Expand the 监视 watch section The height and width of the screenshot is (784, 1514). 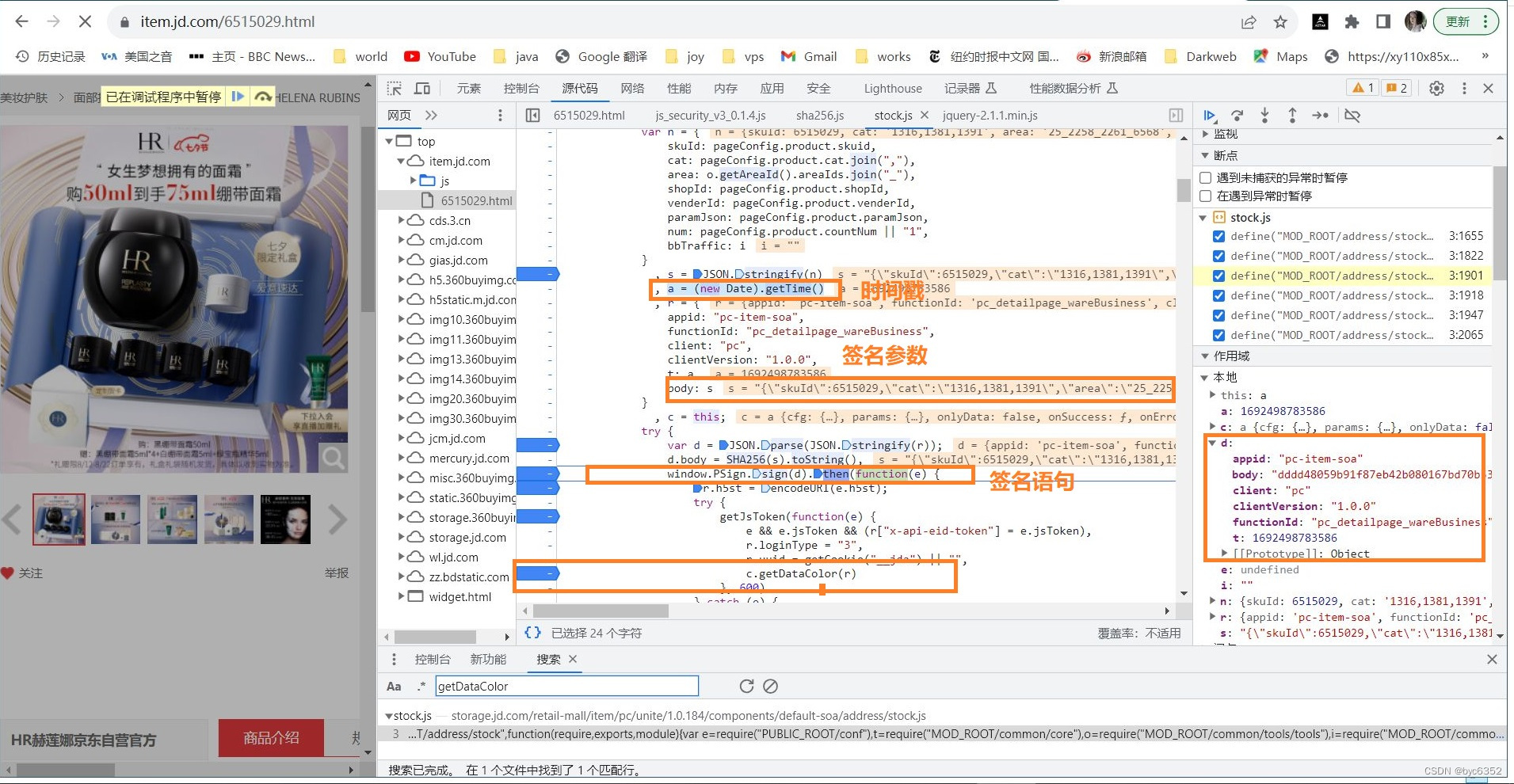point(1205,135)
